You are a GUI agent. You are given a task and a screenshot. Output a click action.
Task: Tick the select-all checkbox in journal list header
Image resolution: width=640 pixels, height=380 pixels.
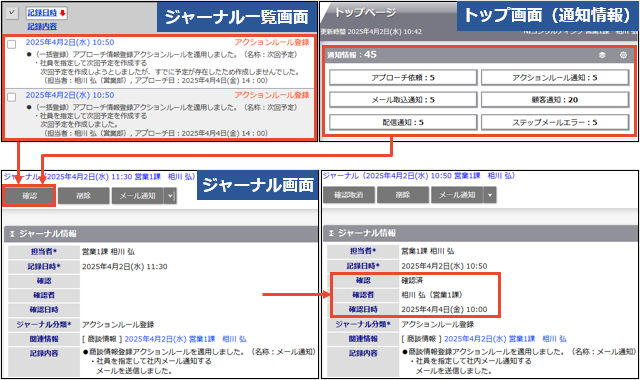12,13
